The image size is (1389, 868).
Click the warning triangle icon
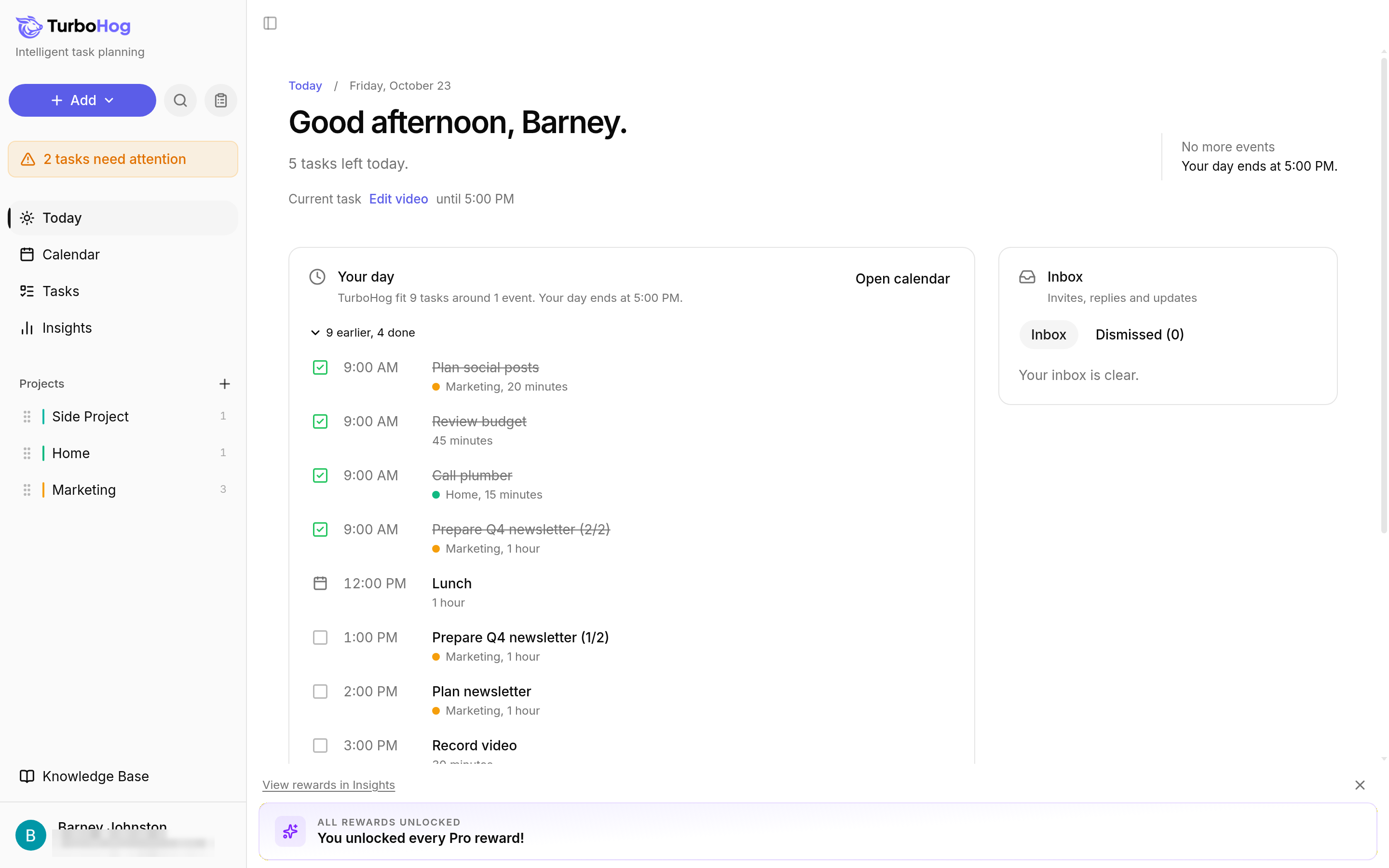tap(28, 159)
